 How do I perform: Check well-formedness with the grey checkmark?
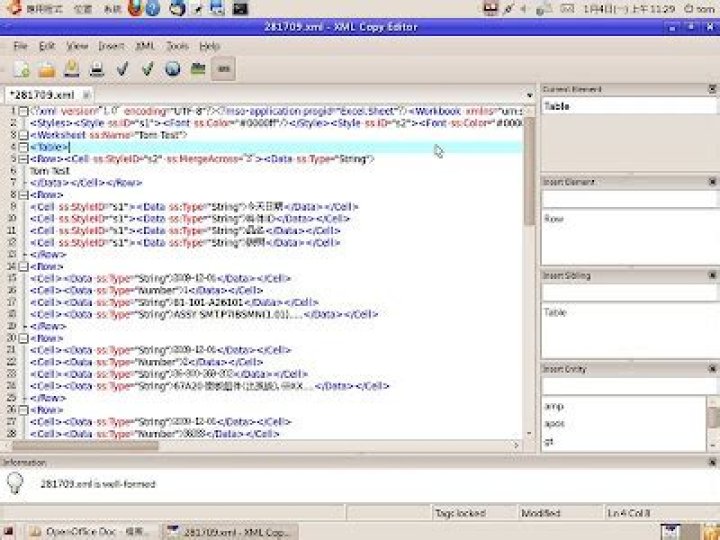coord(122,69)
